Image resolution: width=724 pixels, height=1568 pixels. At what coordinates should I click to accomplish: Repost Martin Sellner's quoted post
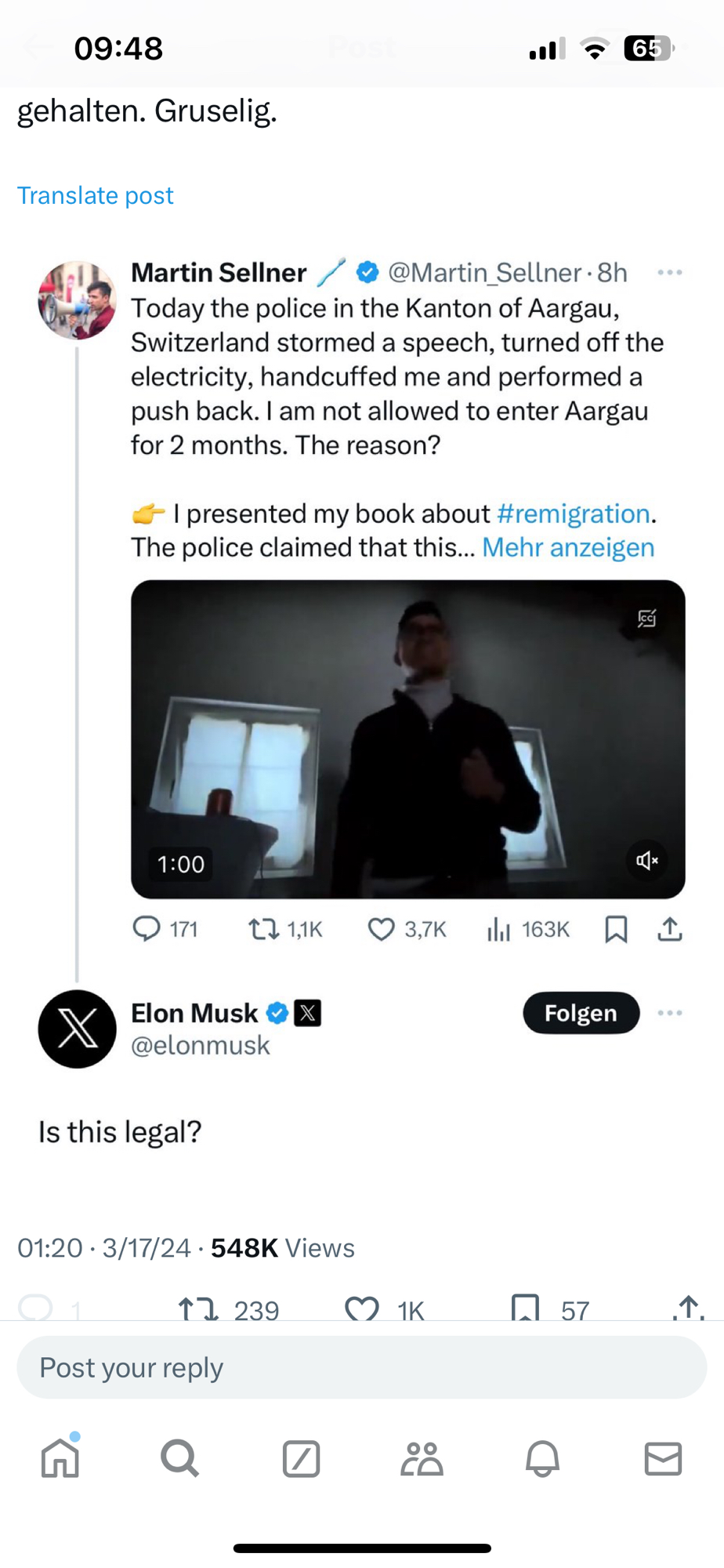tap(263, 929)
